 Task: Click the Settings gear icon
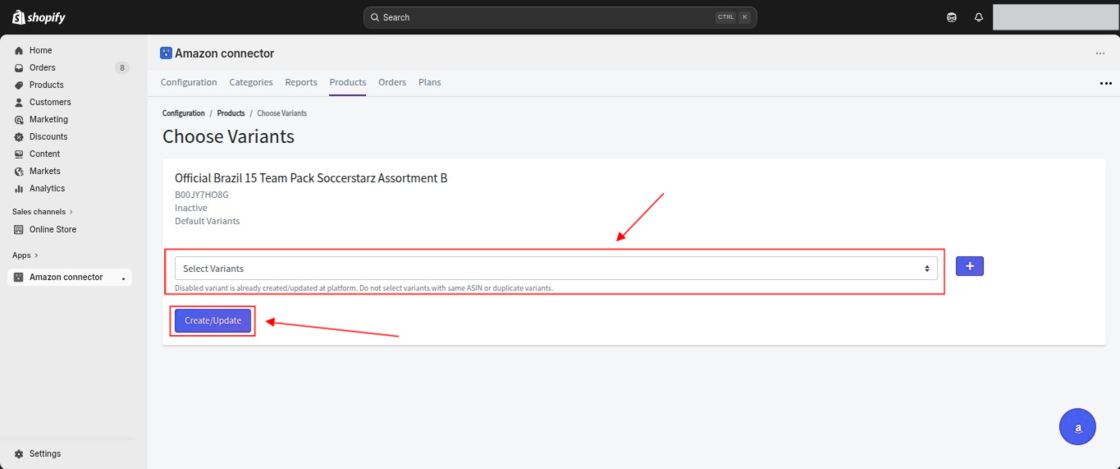coord(19,453)
